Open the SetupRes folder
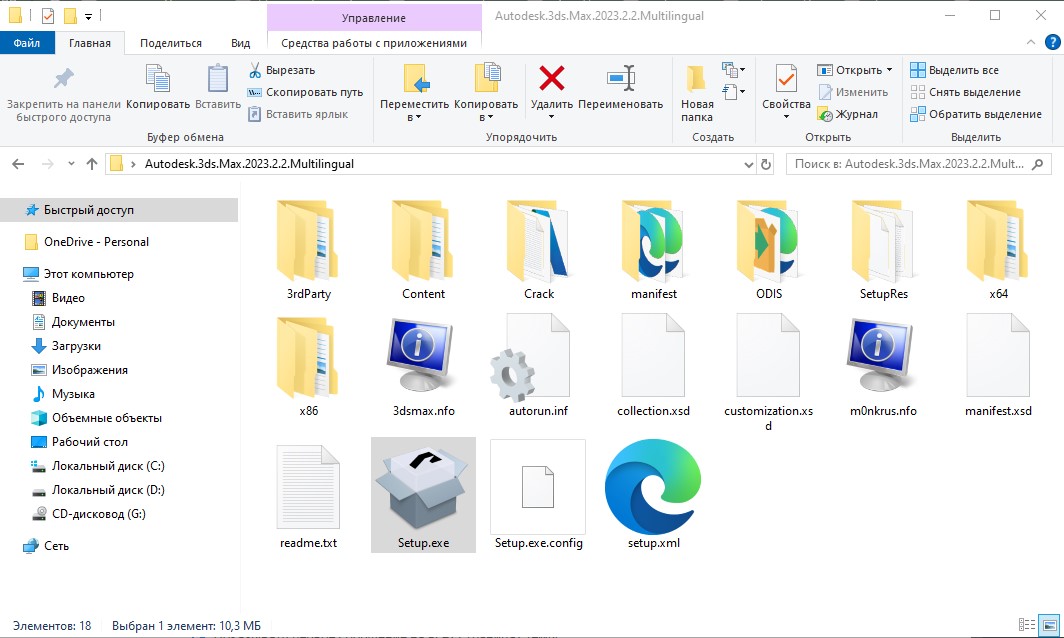Image resolution: width=1064 pixels, height=638 pixels. pyautogui.click(x=883, y=251)
